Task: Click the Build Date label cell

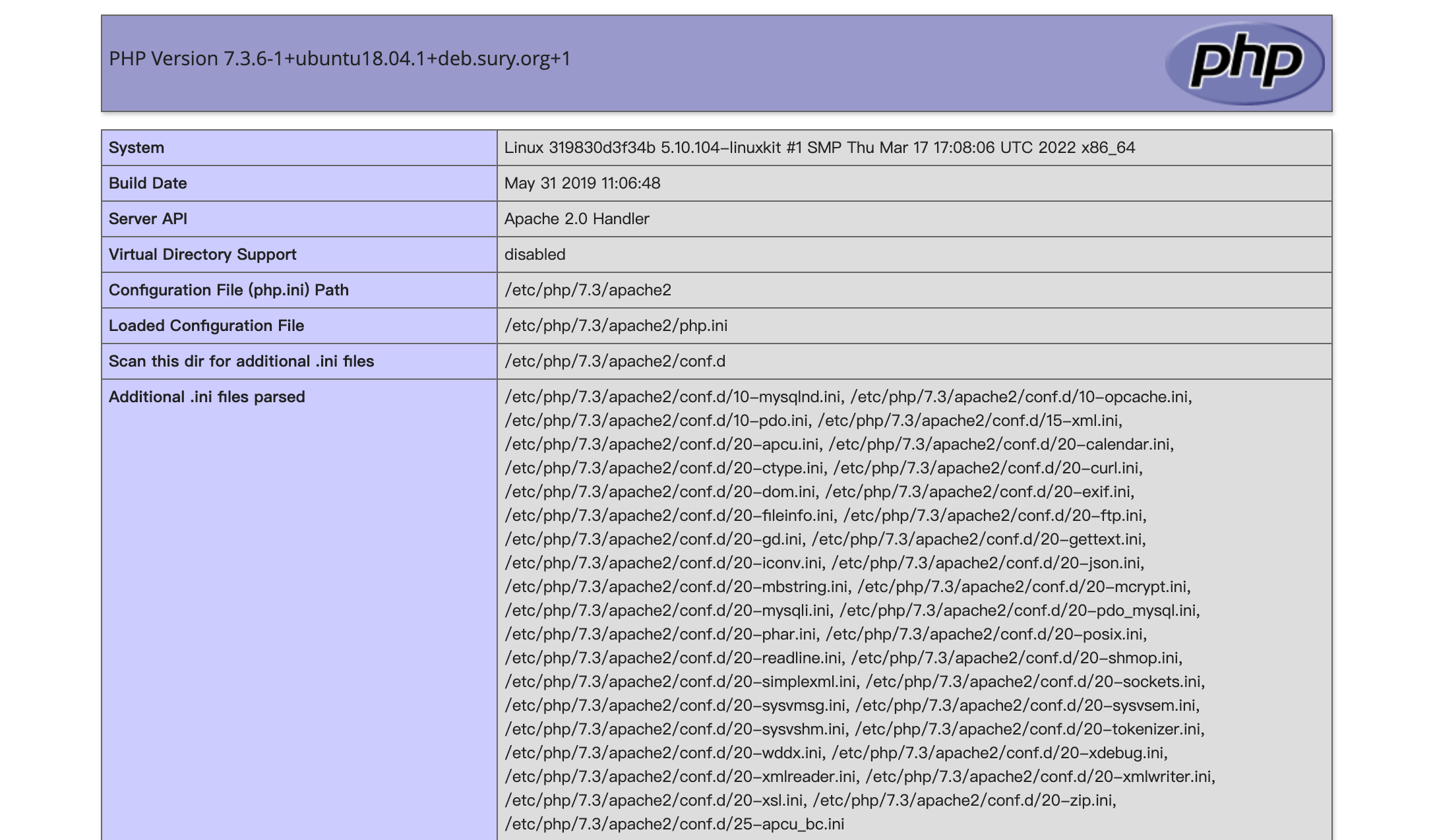Action: (148, 183)
